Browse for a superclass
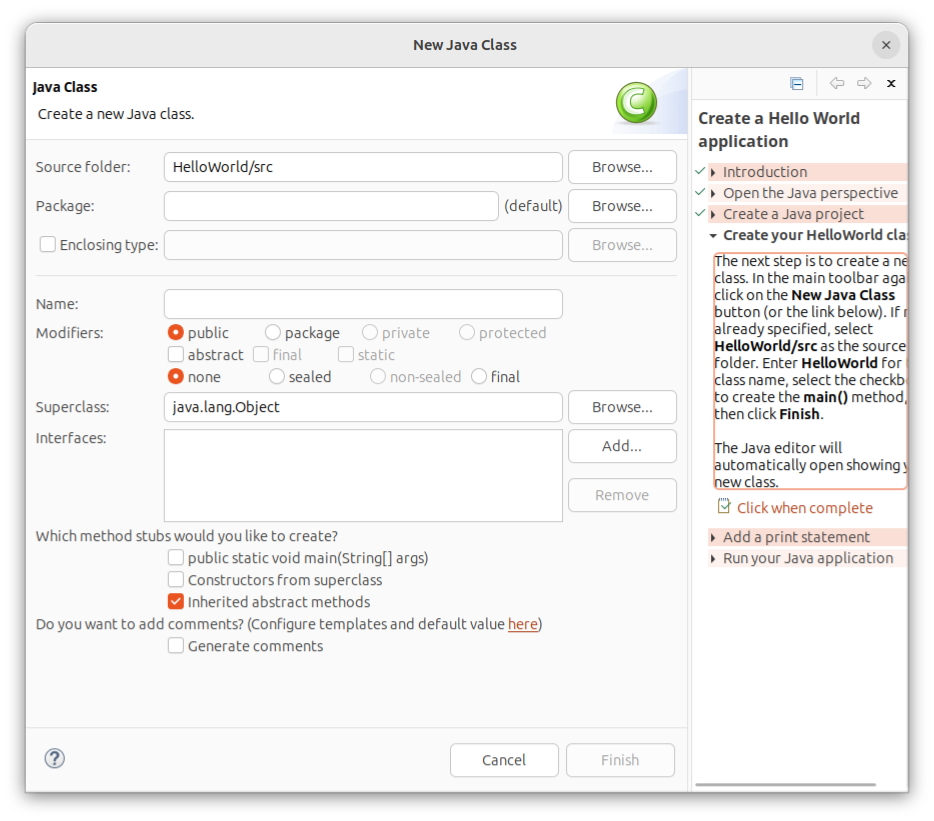 [x=622, y=407]
